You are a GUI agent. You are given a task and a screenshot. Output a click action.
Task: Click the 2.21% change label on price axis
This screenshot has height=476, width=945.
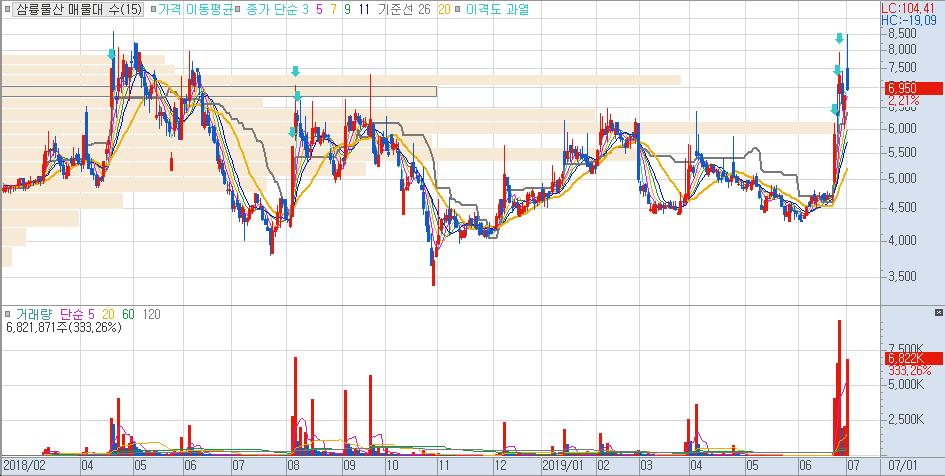[903, 100]
